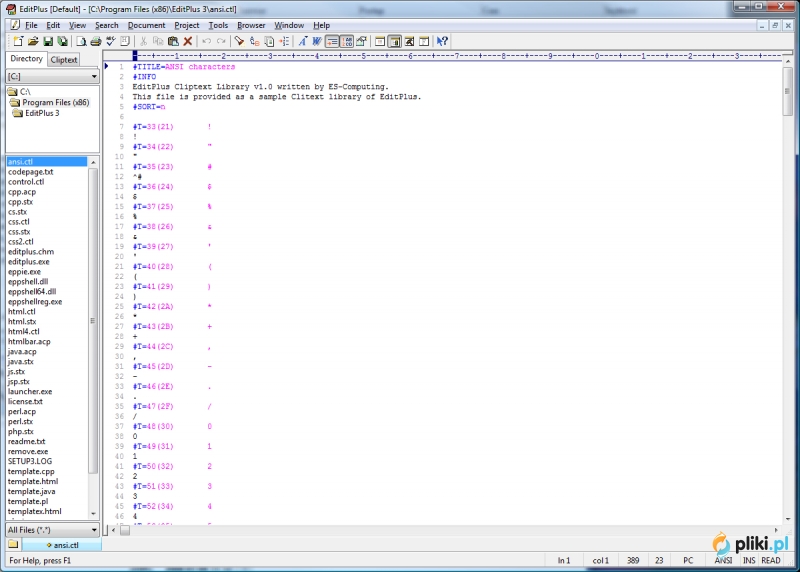Click the READ indicator in status bar
Image resolution: width=800 pixels, height=572 pixels.
[x=770, y=560]
